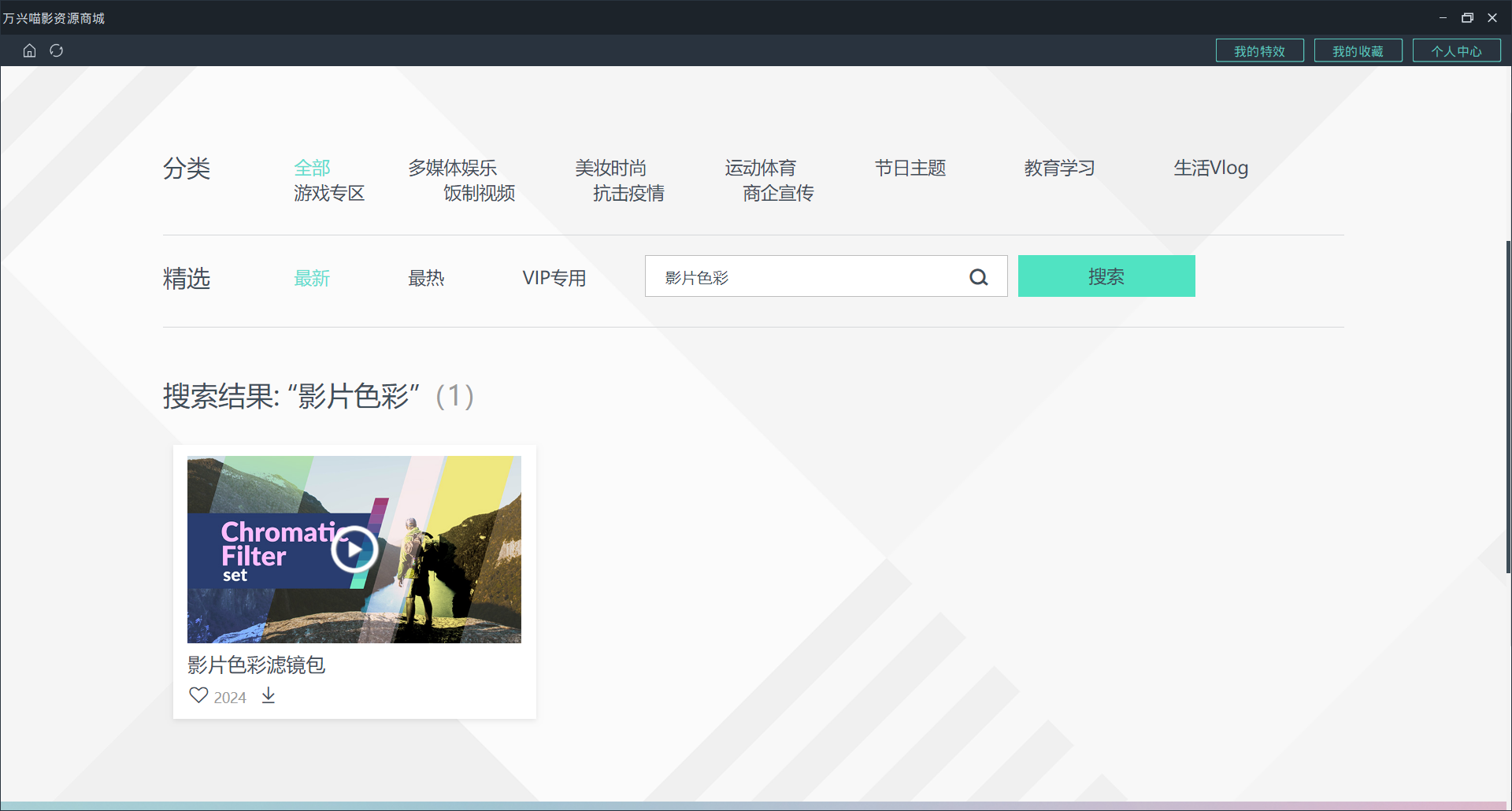
Task: Select the 节日主题 category
Action: 910,168
